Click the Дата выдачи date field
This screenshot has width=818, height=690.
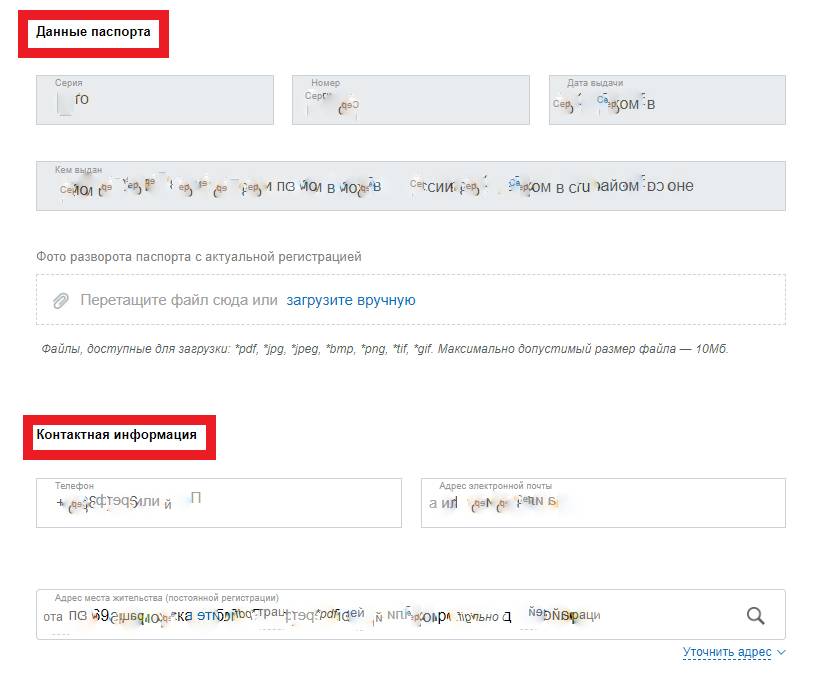tap(667, 100)
